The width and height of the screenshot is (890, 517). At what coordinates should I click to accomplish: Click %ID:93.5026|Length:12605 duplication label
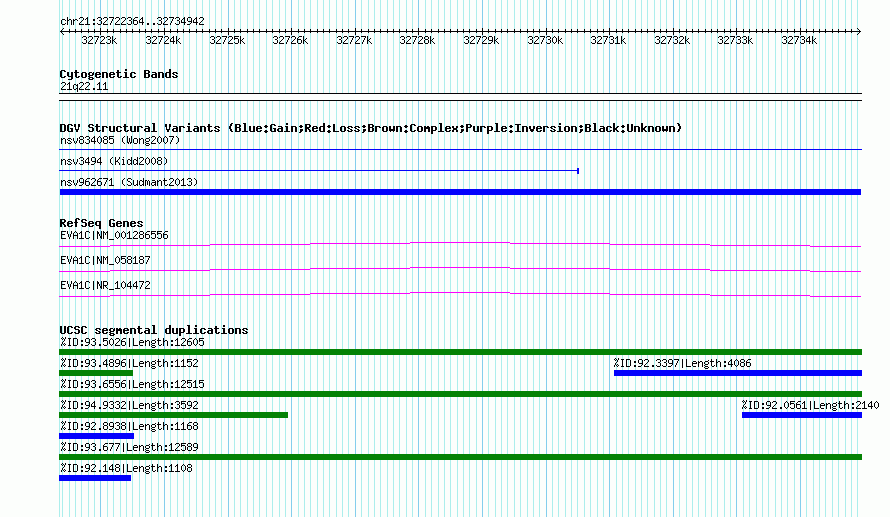132,342
